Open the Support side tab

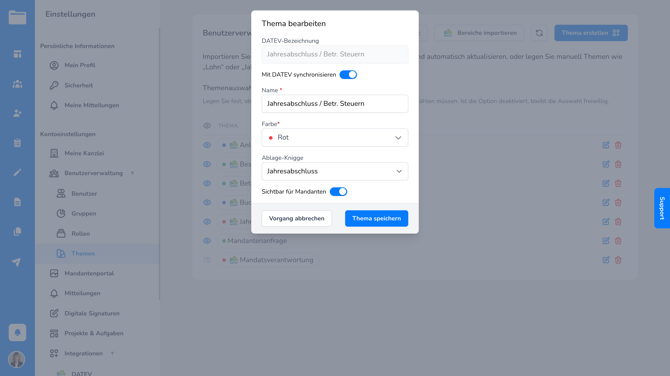click(662, 208)
